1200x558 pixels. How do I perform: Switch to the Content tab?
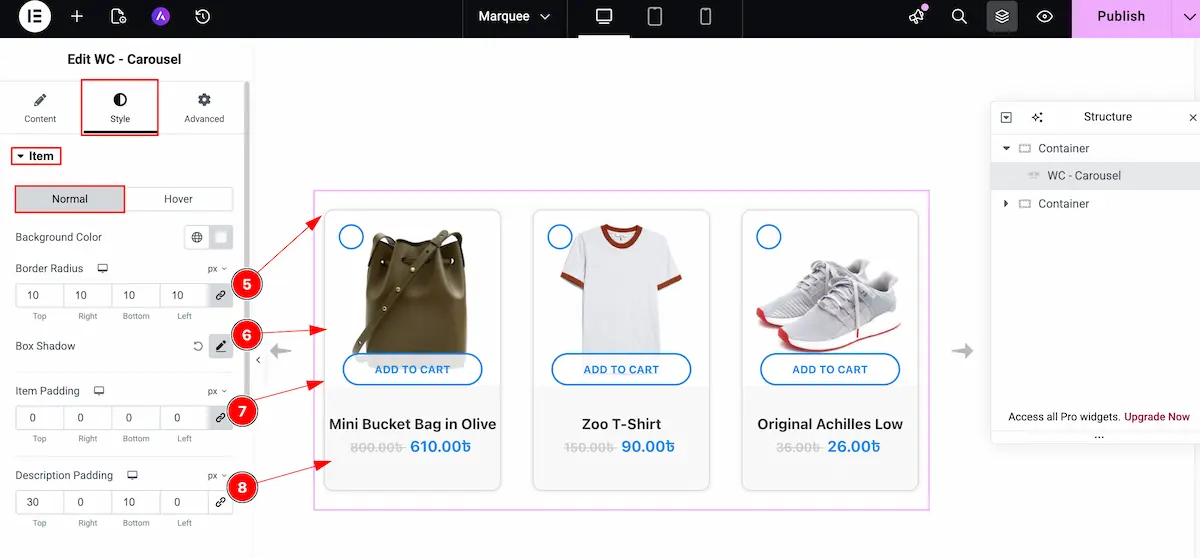point(40,108)
